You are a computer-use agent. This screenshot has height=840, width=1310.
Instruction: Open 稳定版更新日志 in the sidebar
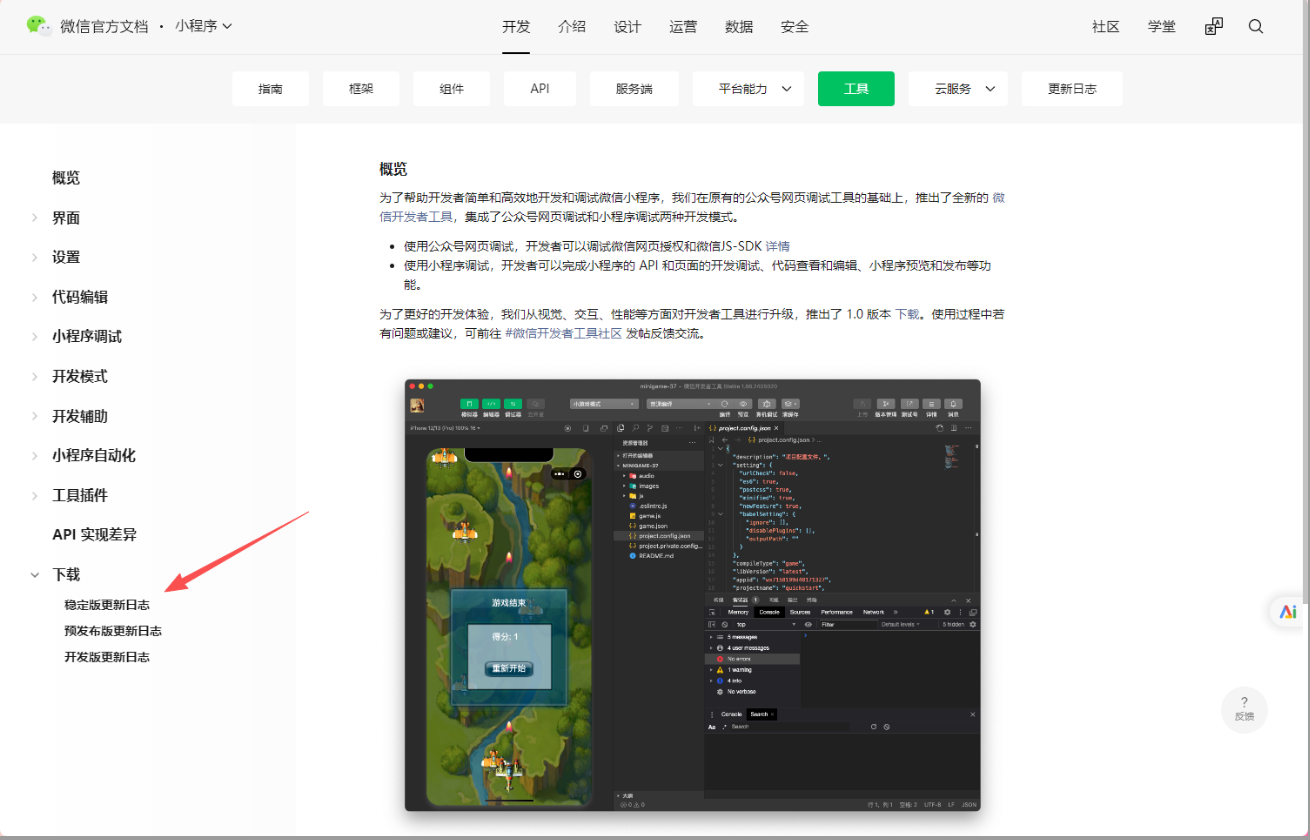point(107,605)
